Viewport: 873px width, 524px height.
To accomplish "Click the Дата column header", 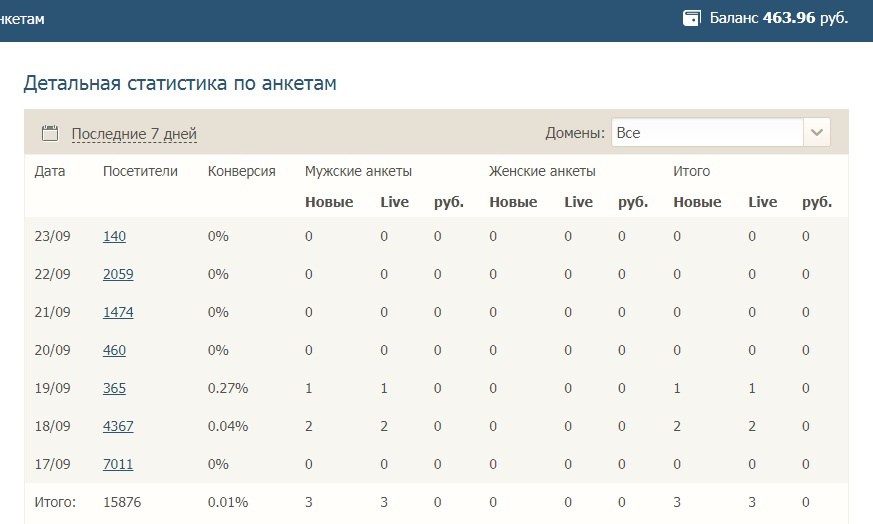I will (x=50, y=171).
